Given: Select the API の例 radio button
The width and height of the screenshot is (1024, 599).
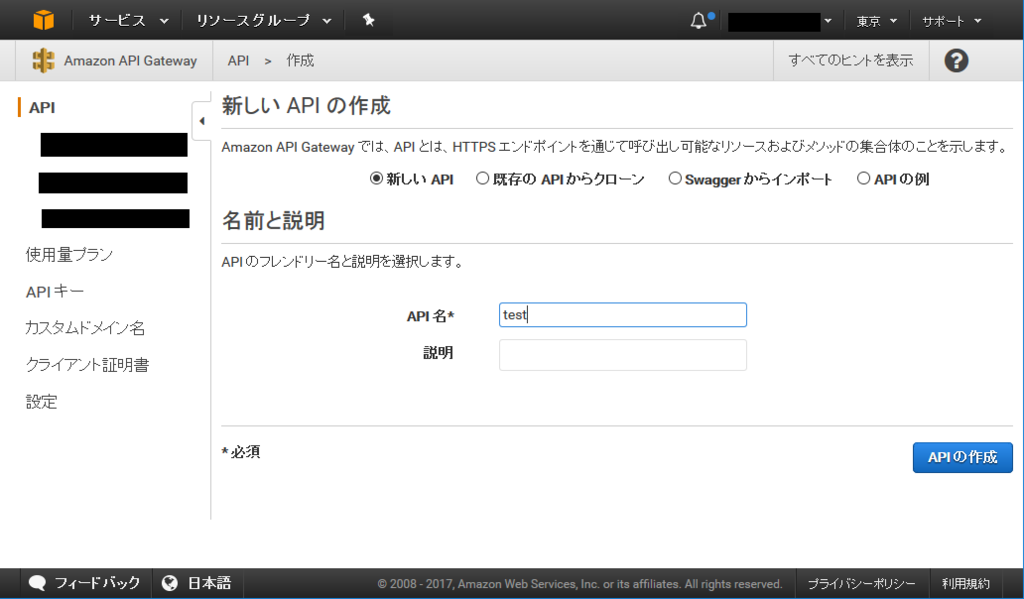Looking at the screenshot, I should [x=863, y=178].
